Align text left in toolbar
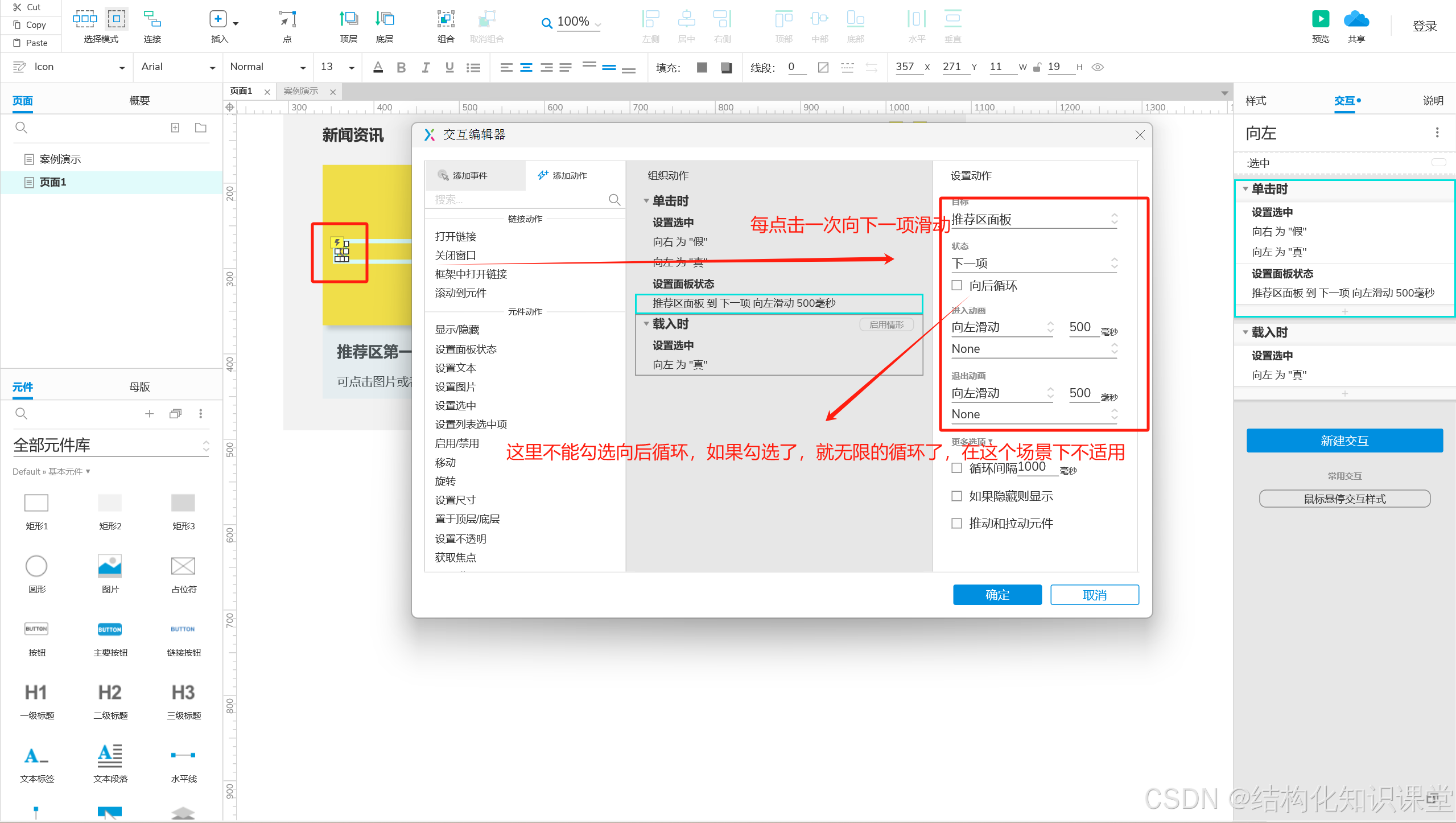 coord(506,67)
